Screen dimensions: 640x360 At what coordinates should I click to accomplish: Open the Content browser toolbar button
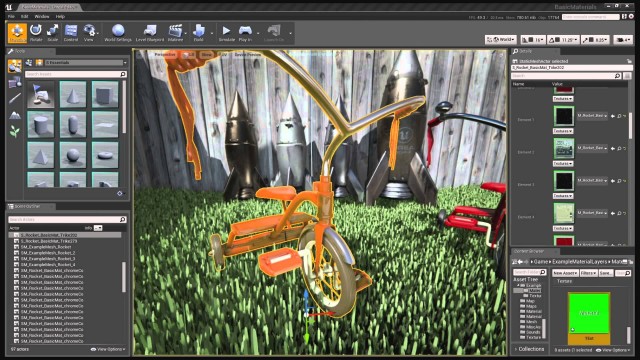71,33
